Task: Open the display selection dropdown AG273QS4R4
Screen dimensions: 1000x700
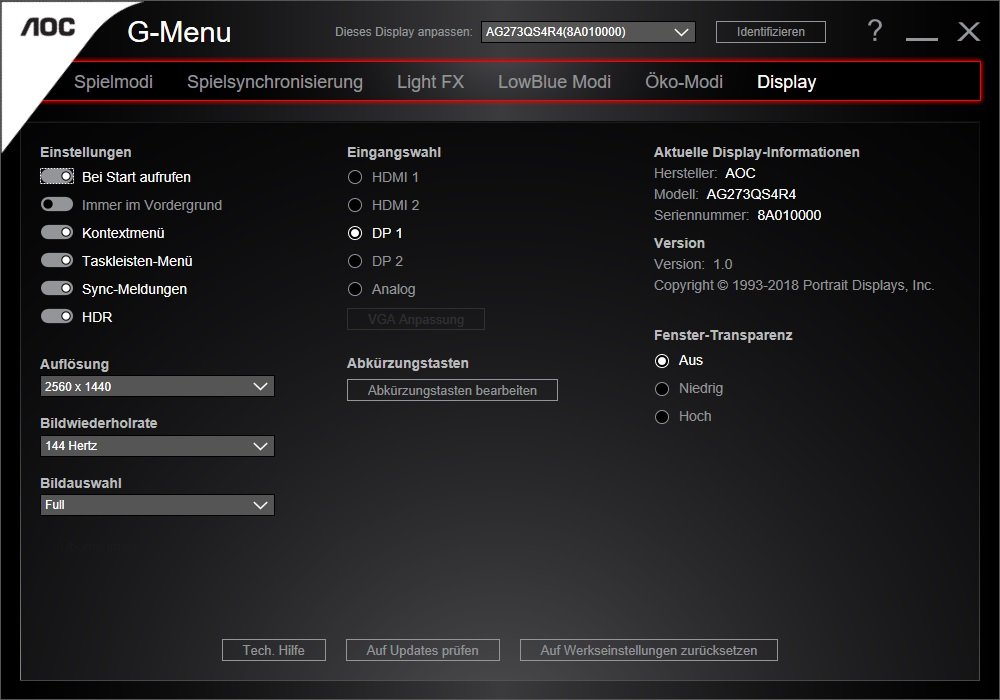Action: click(587, 32)
